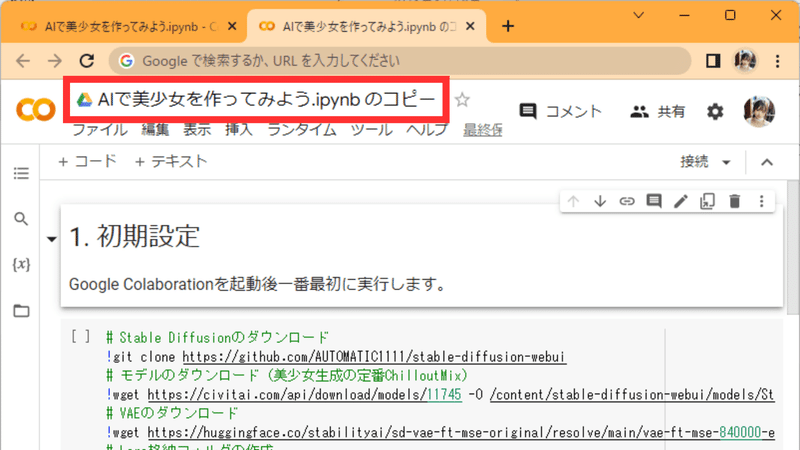Open more cell actions three-dot menu
The width and height of the screenshot is (800, 450).
761,201
